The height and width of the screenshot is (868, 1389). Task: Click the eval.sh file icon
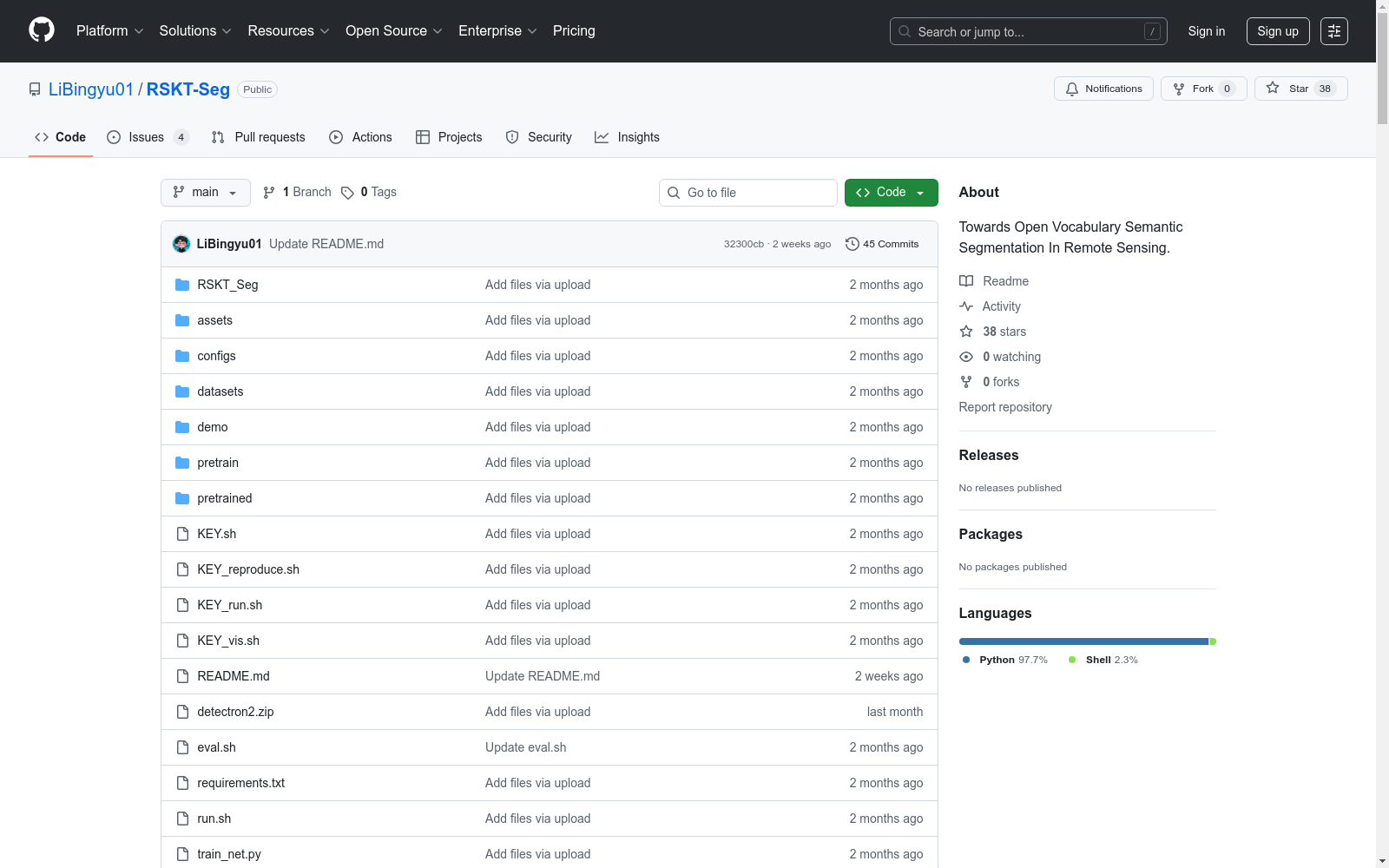click(x=182, y=747)
